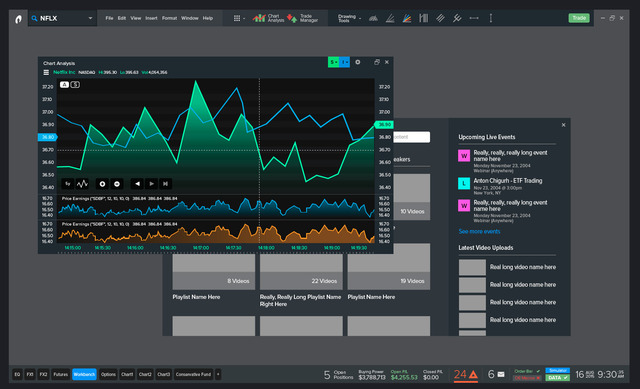
Task: Expand the NFLX symbol dropdown arrow
Action: (90, 18)
